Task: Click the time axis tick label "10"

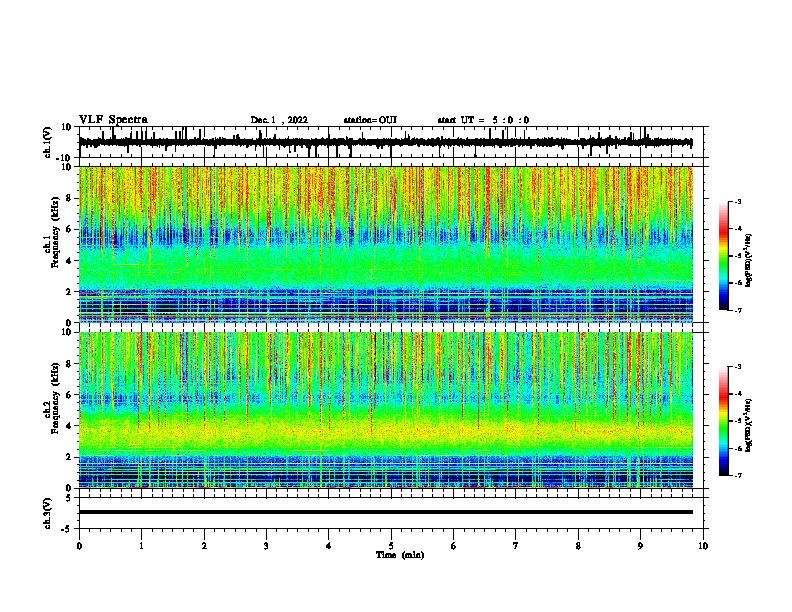Action: 703,546
